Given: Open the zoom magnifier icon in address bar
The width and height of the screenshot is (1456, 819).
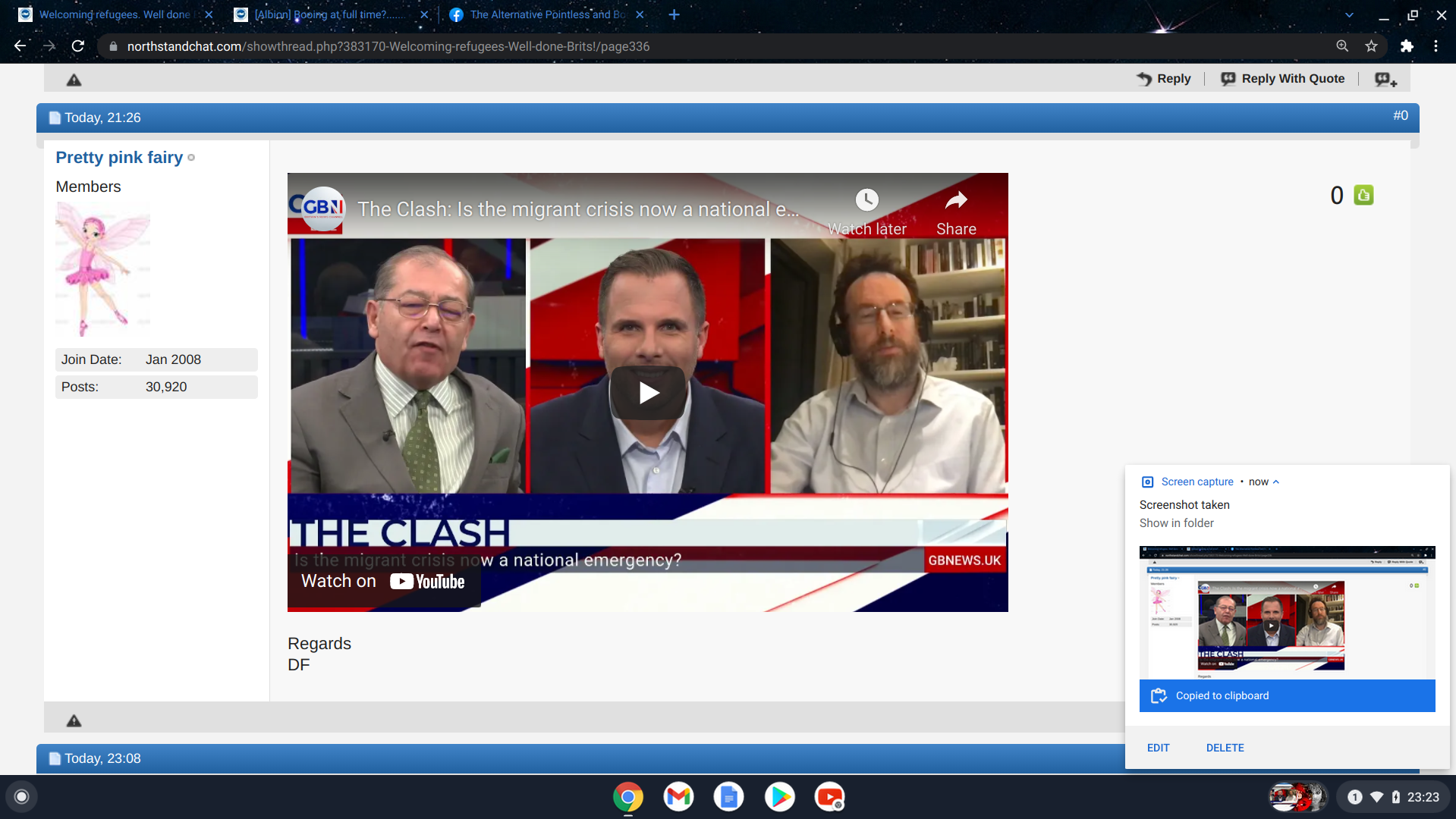Looking at the screenshot, I should (x=1342, y=46).
